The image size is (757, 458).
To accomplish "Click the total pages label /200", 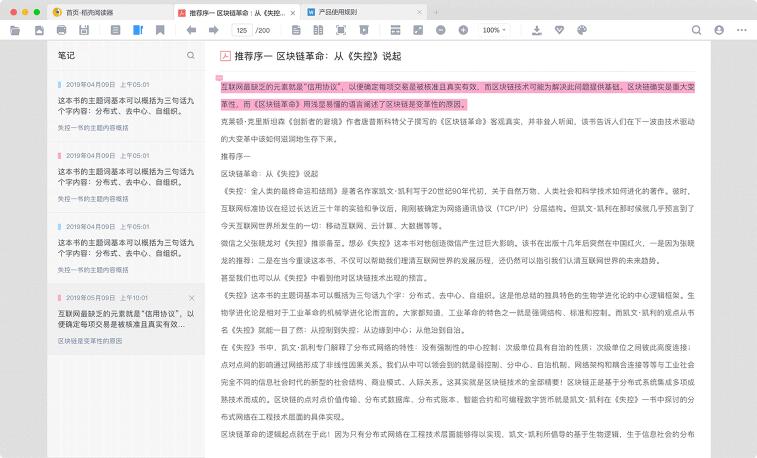I will [263, 30].
